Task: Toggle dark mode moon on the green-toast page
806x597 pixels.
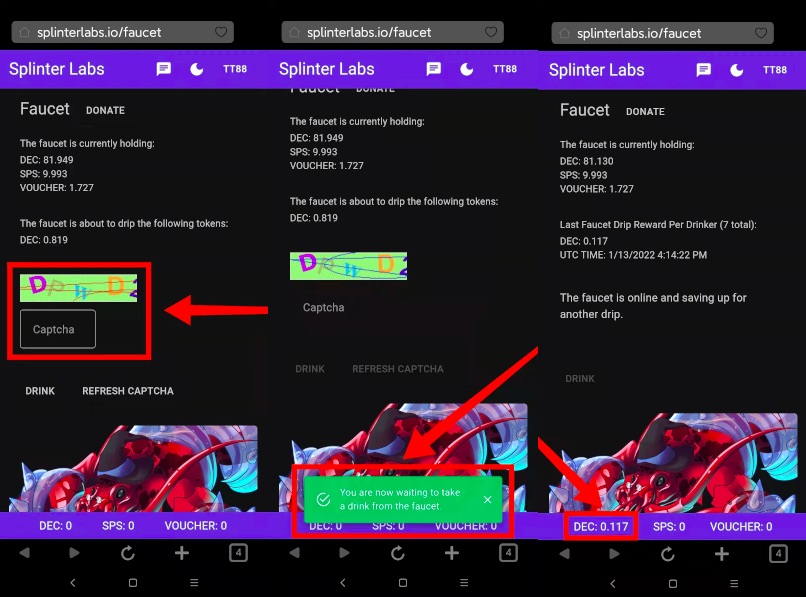Action: 466,69
